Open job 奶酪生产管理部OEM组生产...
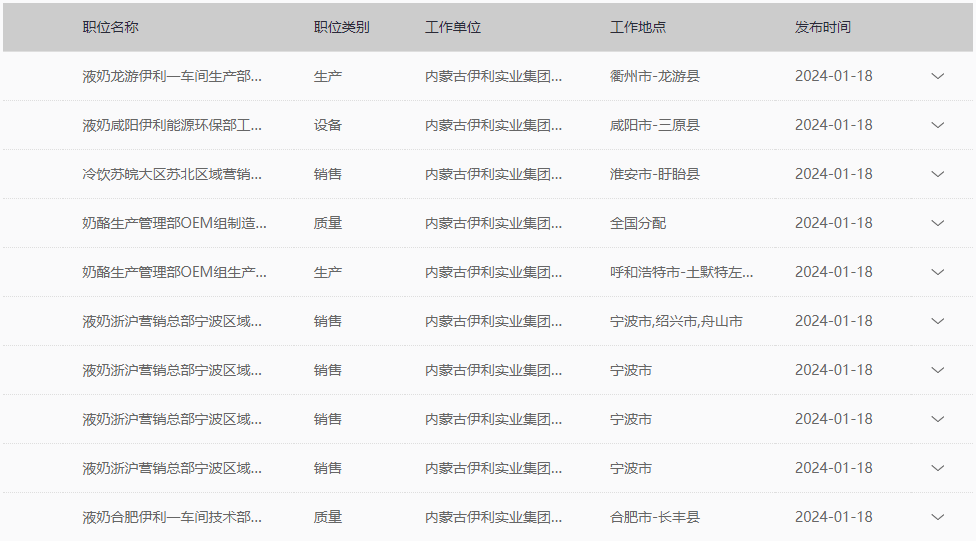976x541 pixels. tap(174, 272)
